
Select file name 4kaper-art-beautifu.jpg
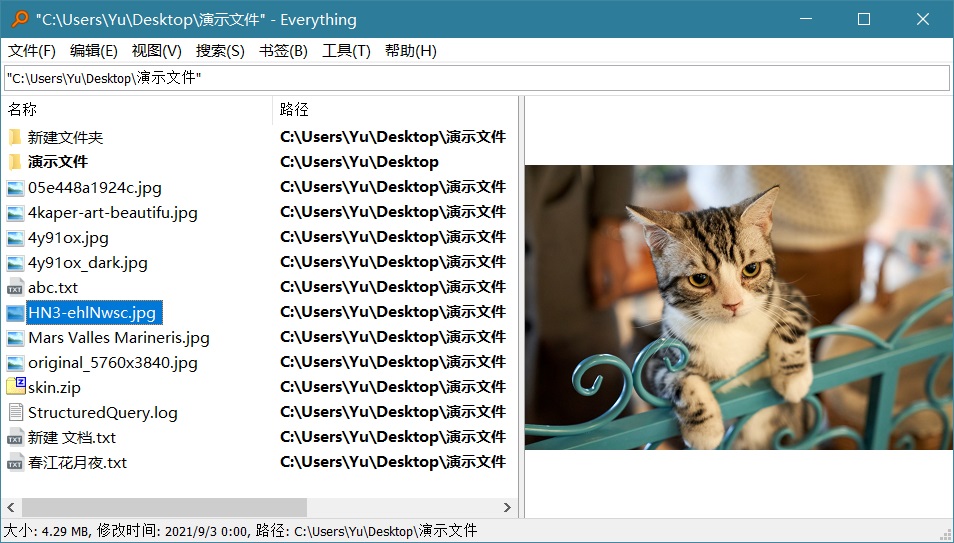[113, 213]
